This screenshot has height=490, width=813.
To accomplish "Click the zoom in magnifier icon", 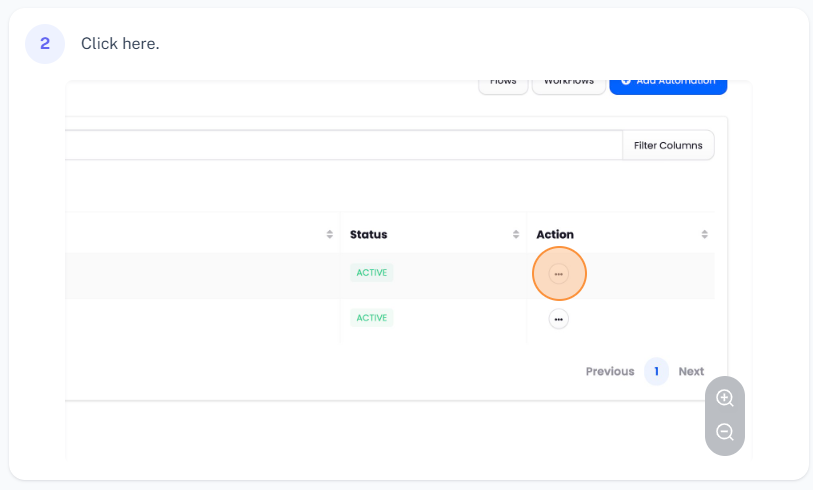I will pos(725,398).
